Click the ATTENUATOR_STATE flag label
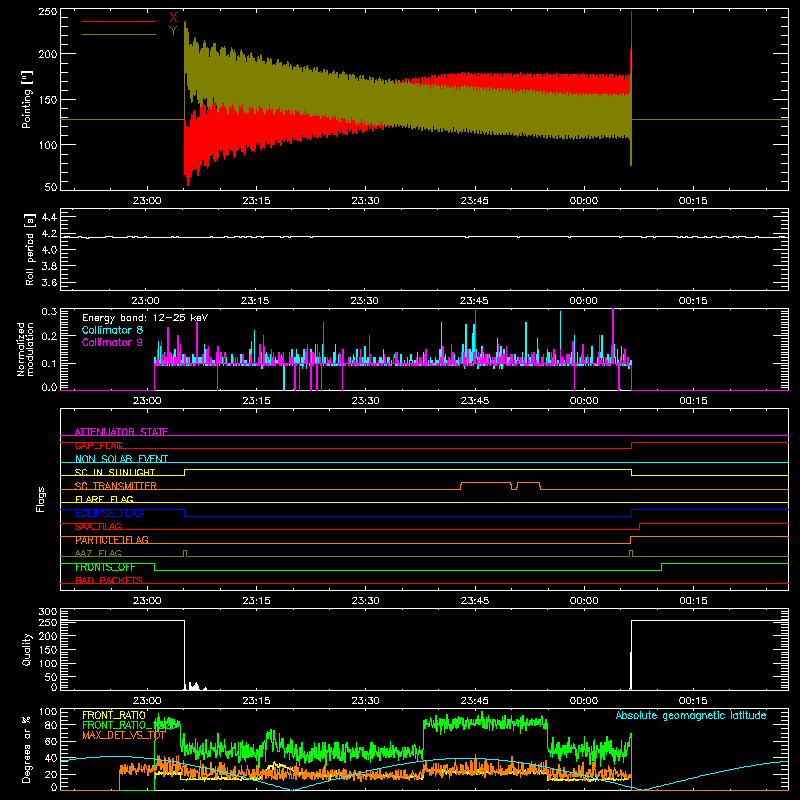The image size is (800, 800). (121, 432)
